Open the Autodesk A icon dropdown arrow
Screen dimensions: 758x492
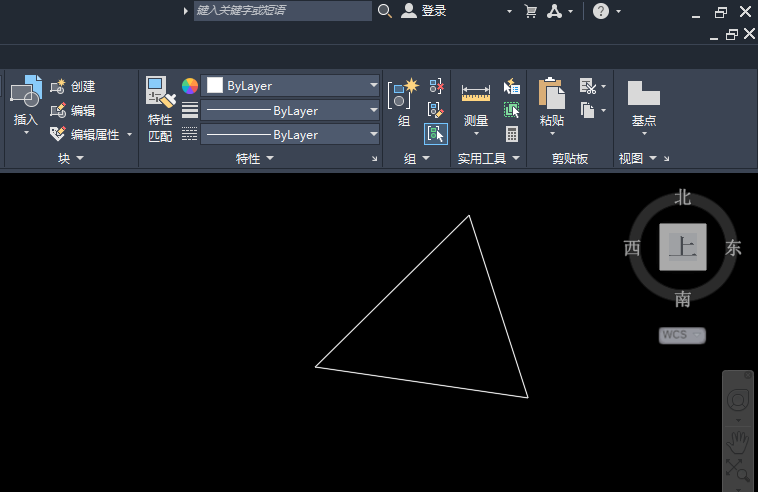(570, 11)
